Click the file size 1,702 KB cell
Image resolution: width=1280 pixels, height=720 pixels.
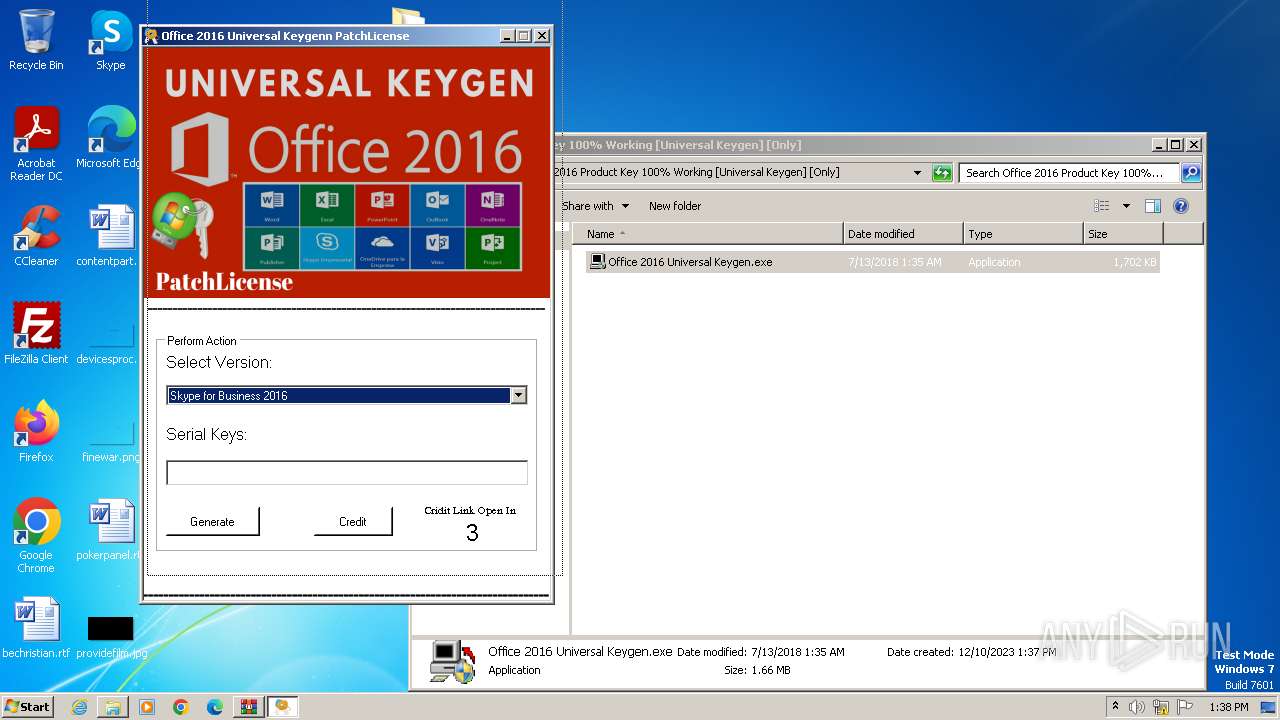pos(1134,262)
